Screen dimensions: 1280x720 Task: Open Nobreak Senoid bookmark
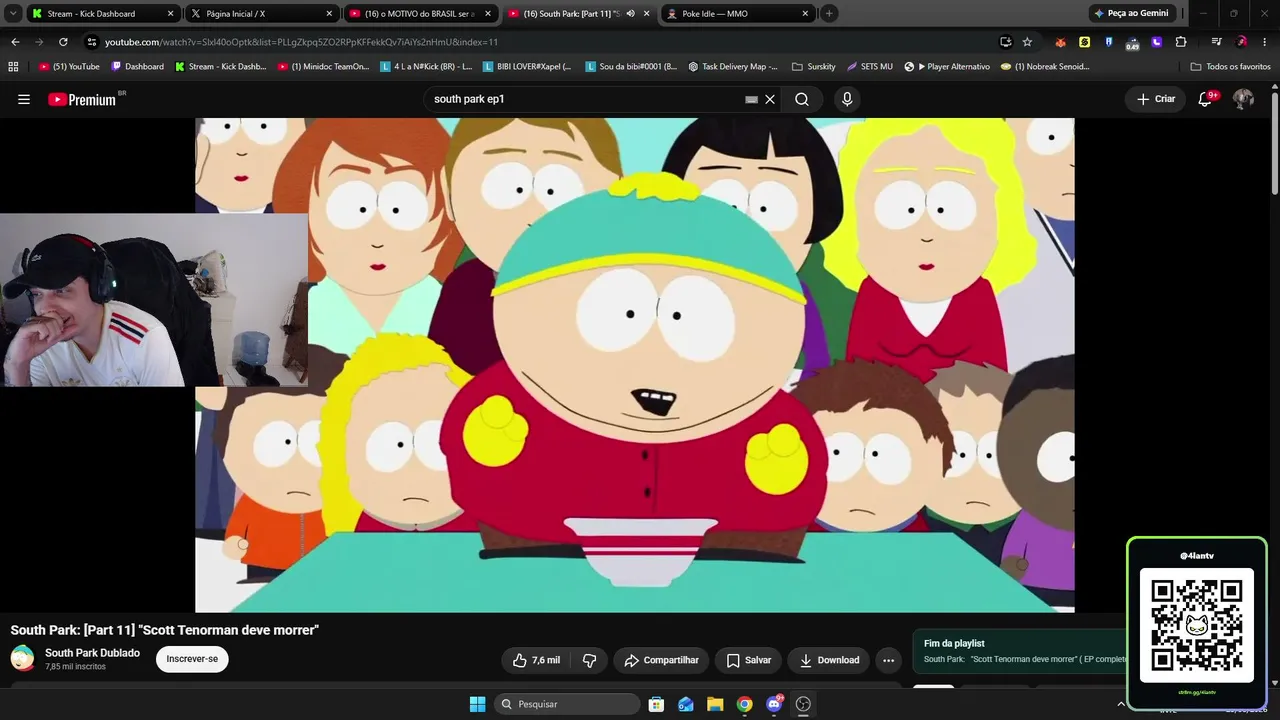pyautogui.click(x=1045, y=66)
